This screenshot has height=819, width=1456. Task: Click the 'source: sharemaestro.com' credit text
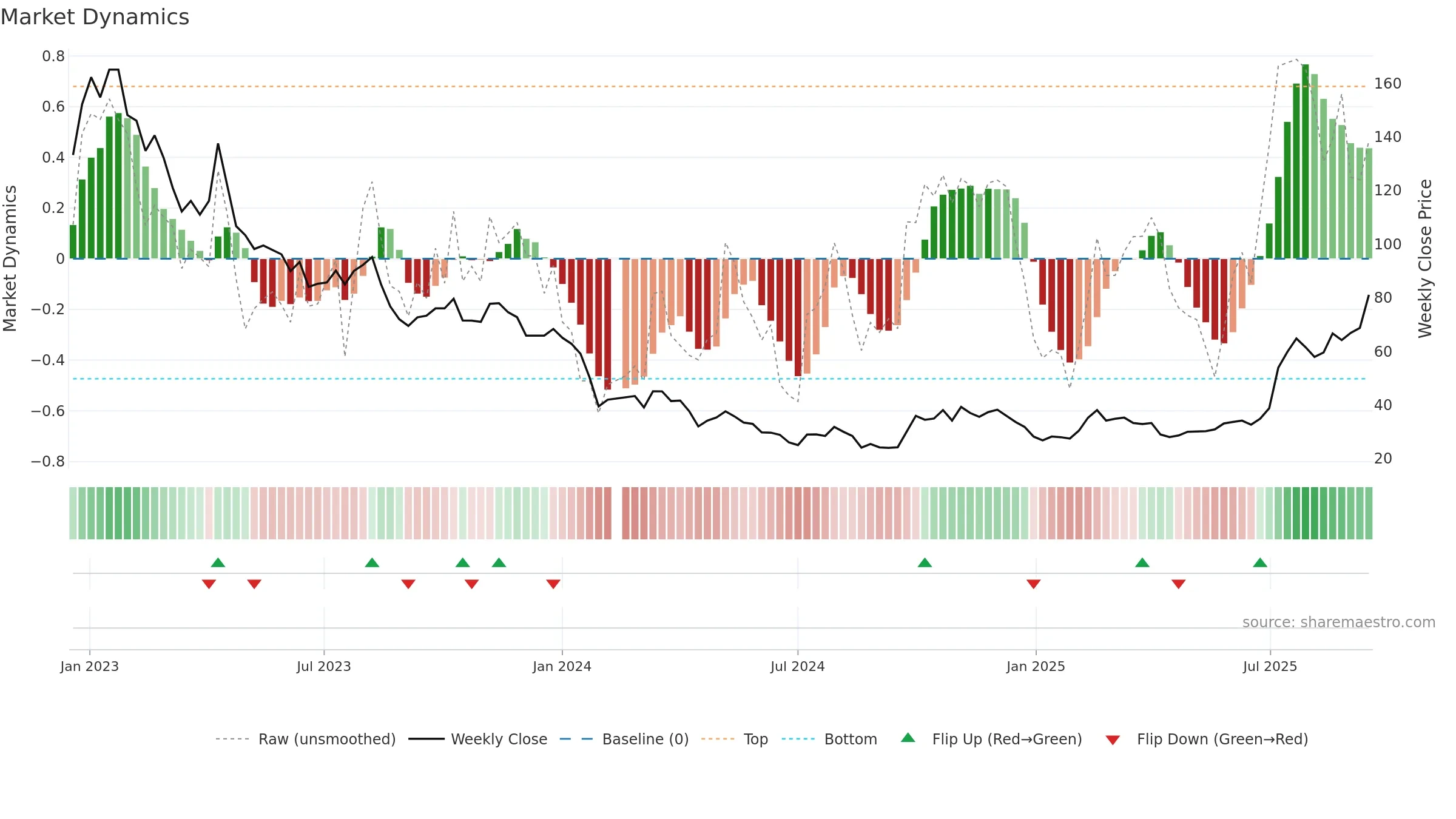(1339, 622)
